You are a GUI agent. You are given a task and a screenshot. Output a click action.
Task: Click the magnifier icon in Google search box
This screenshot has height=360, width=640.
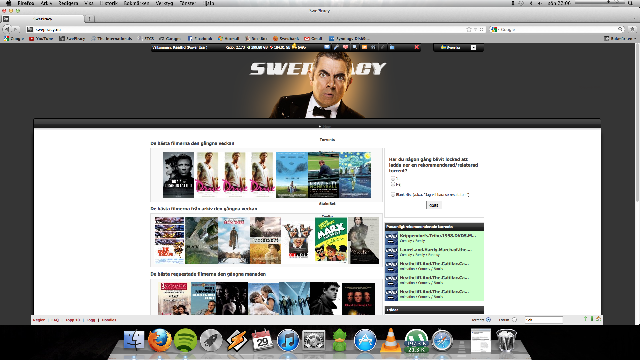[620, 29]
